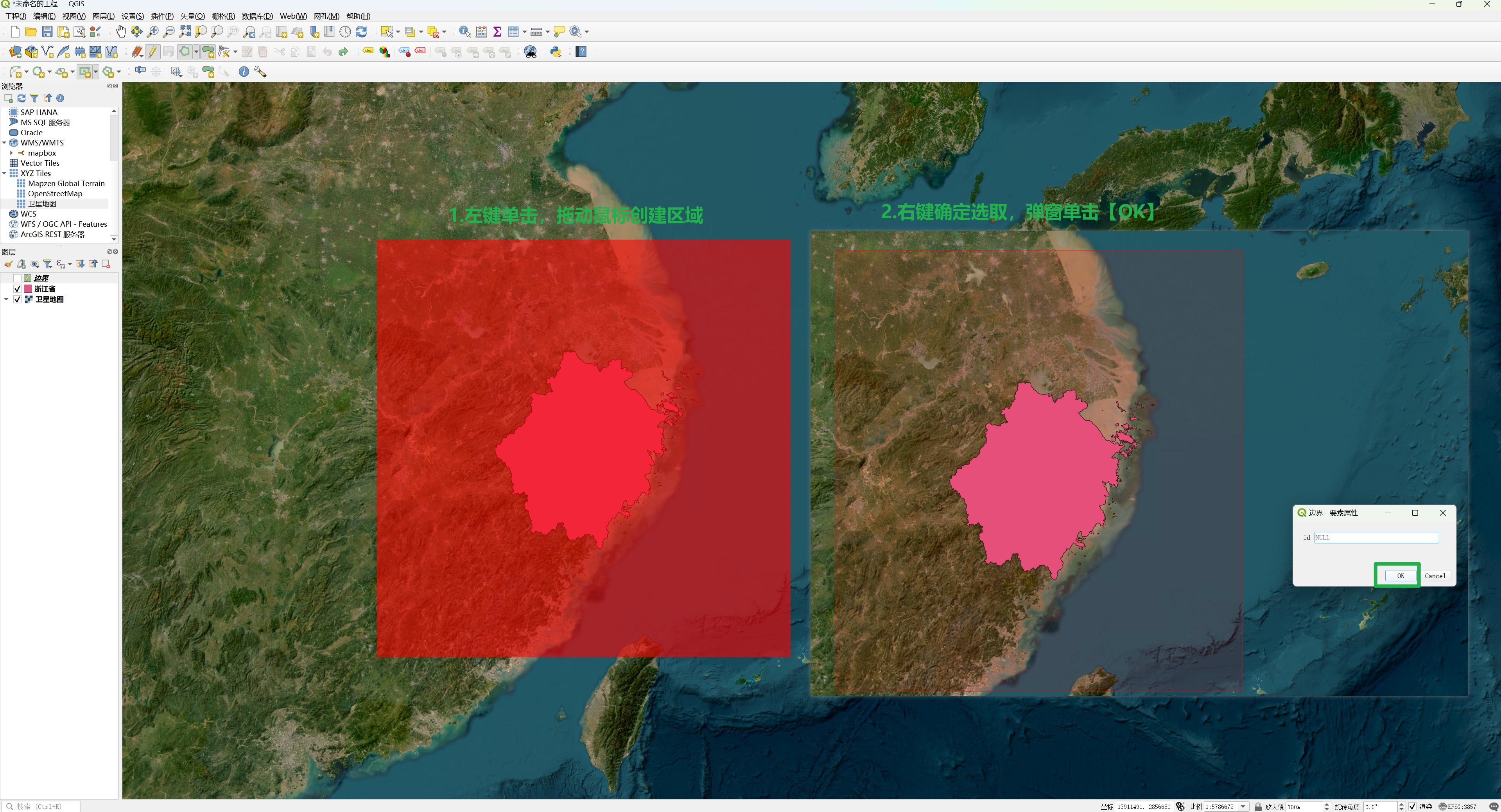Click the Zoom In magnifier tool
The image size is (1501, 812).
[x=152, y=31]
